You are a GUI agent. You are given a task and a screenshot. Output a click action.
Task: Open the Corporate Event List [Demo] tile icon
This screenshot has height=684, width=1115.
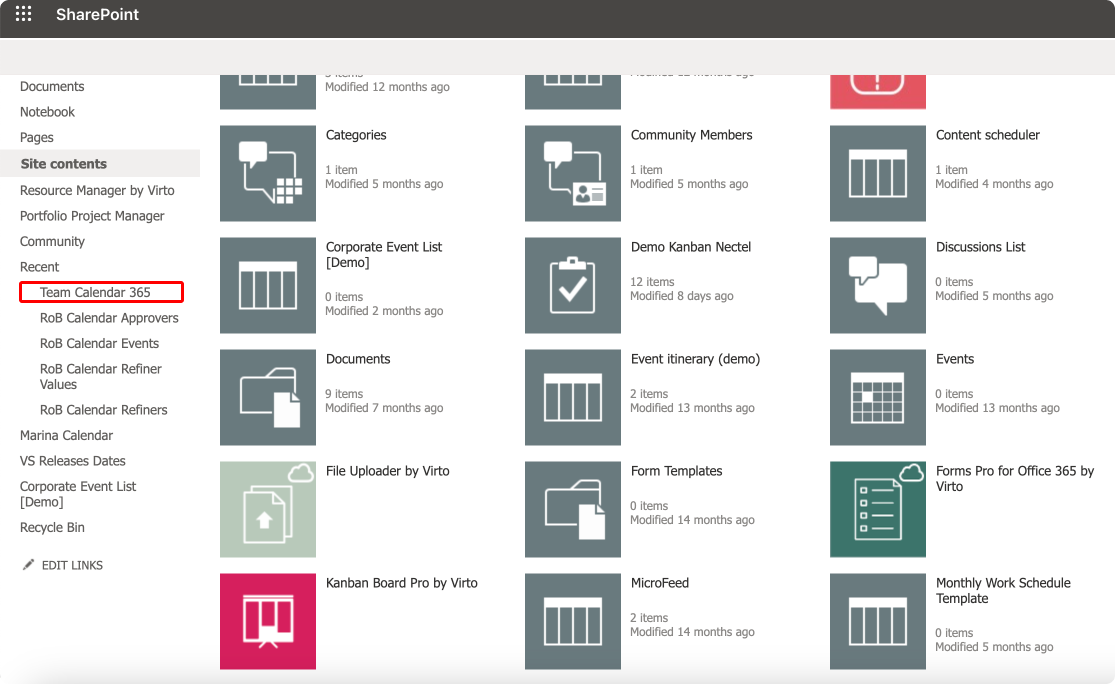[268, 285]
